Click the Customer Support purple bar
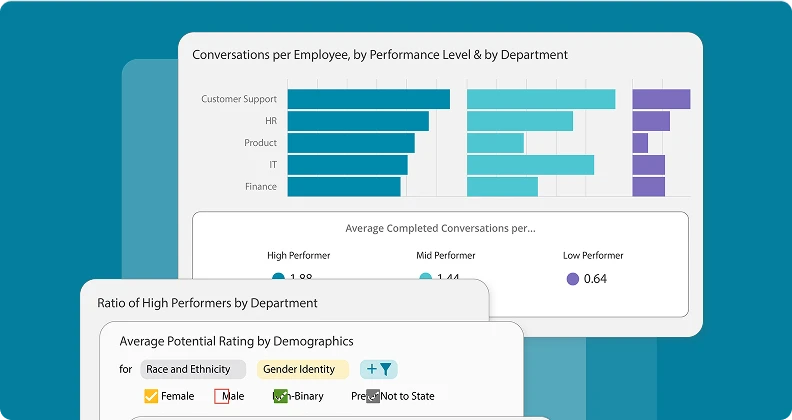Viewport: 792px width, 420px height. pos(661,99)
